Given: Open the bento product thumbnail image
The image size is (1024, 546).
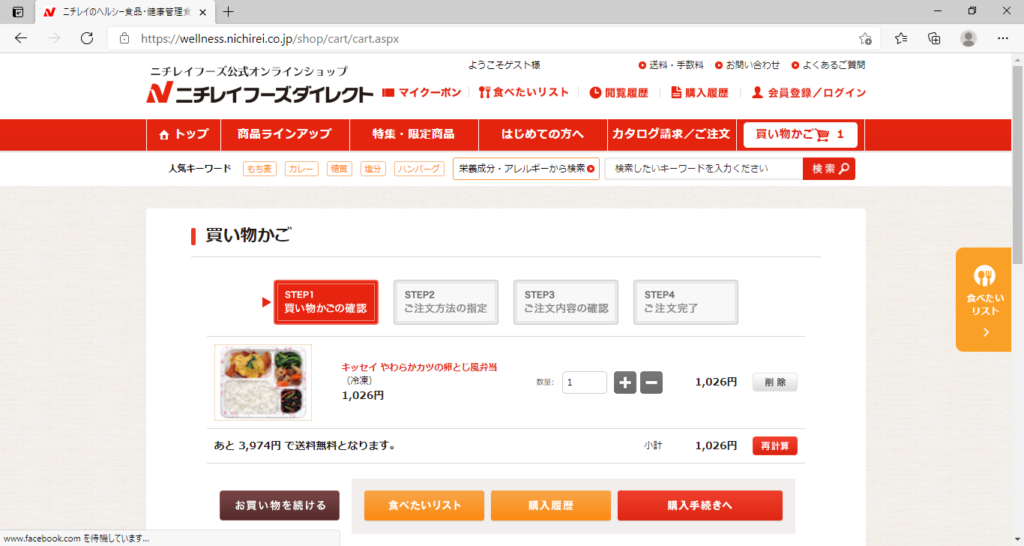Looking at the screenshot, I should 263,382.
